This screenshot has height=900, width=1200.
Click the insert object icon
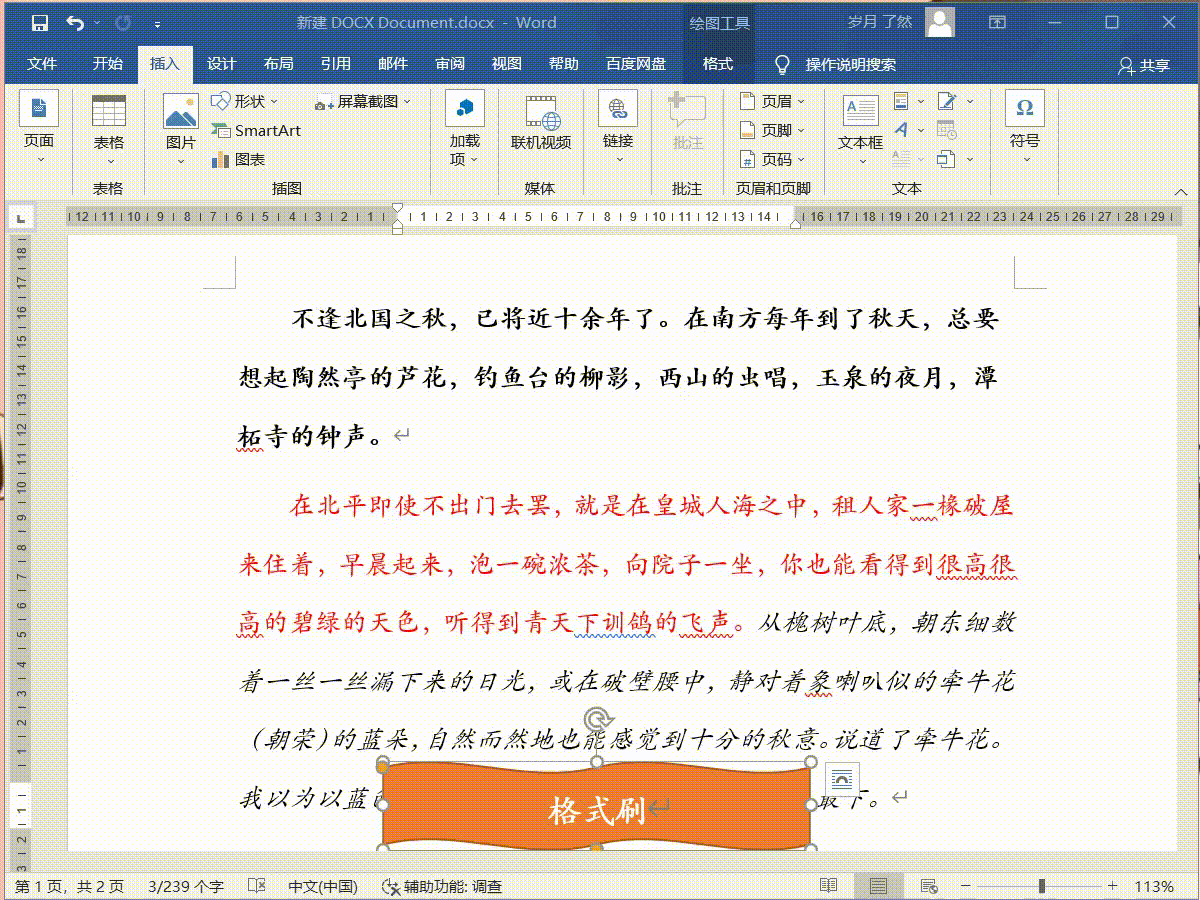pyautogui.click(x=947, y=158)
